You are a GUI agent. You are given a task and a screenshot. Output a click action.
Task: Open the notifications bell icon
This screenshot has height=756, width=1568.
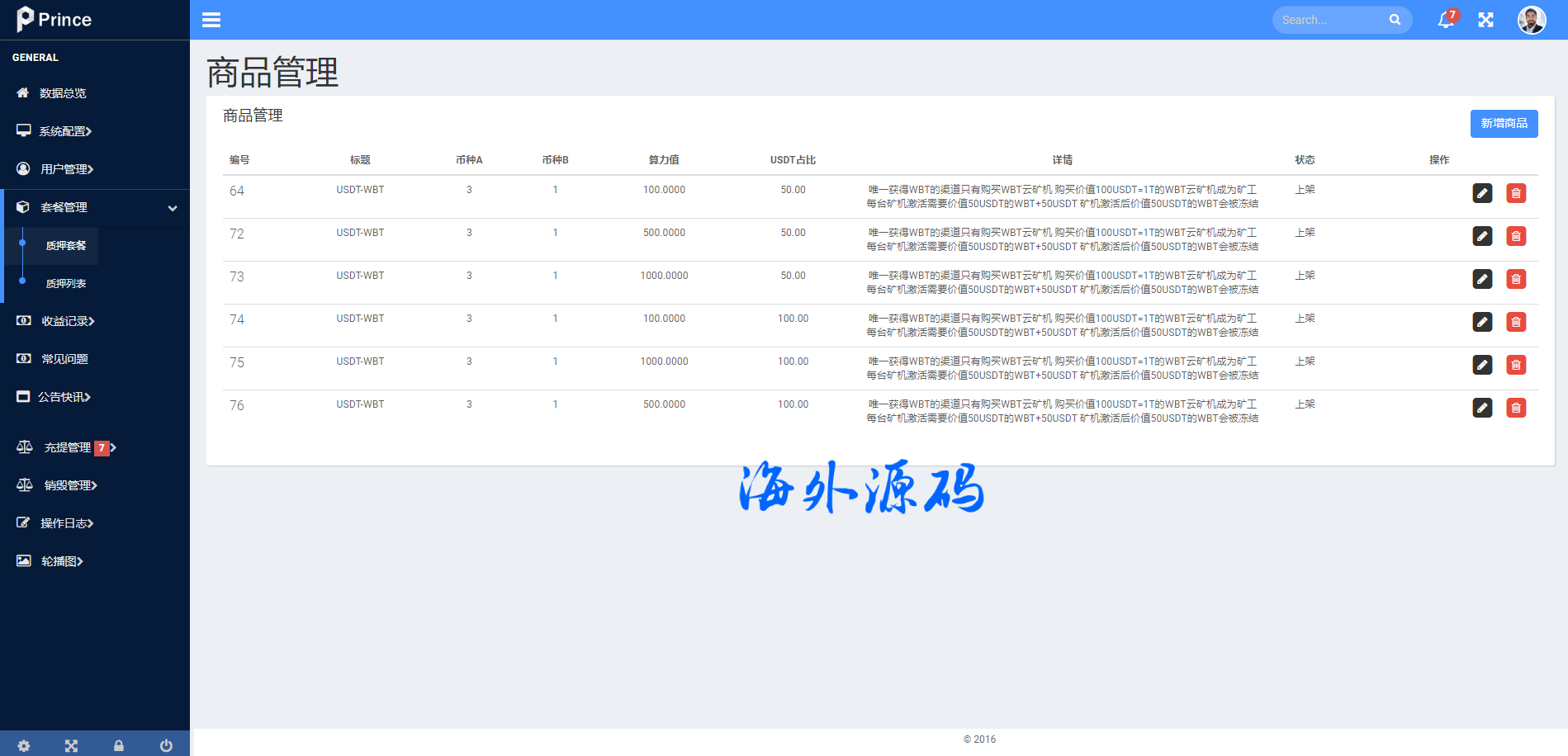pos(1445,20)
